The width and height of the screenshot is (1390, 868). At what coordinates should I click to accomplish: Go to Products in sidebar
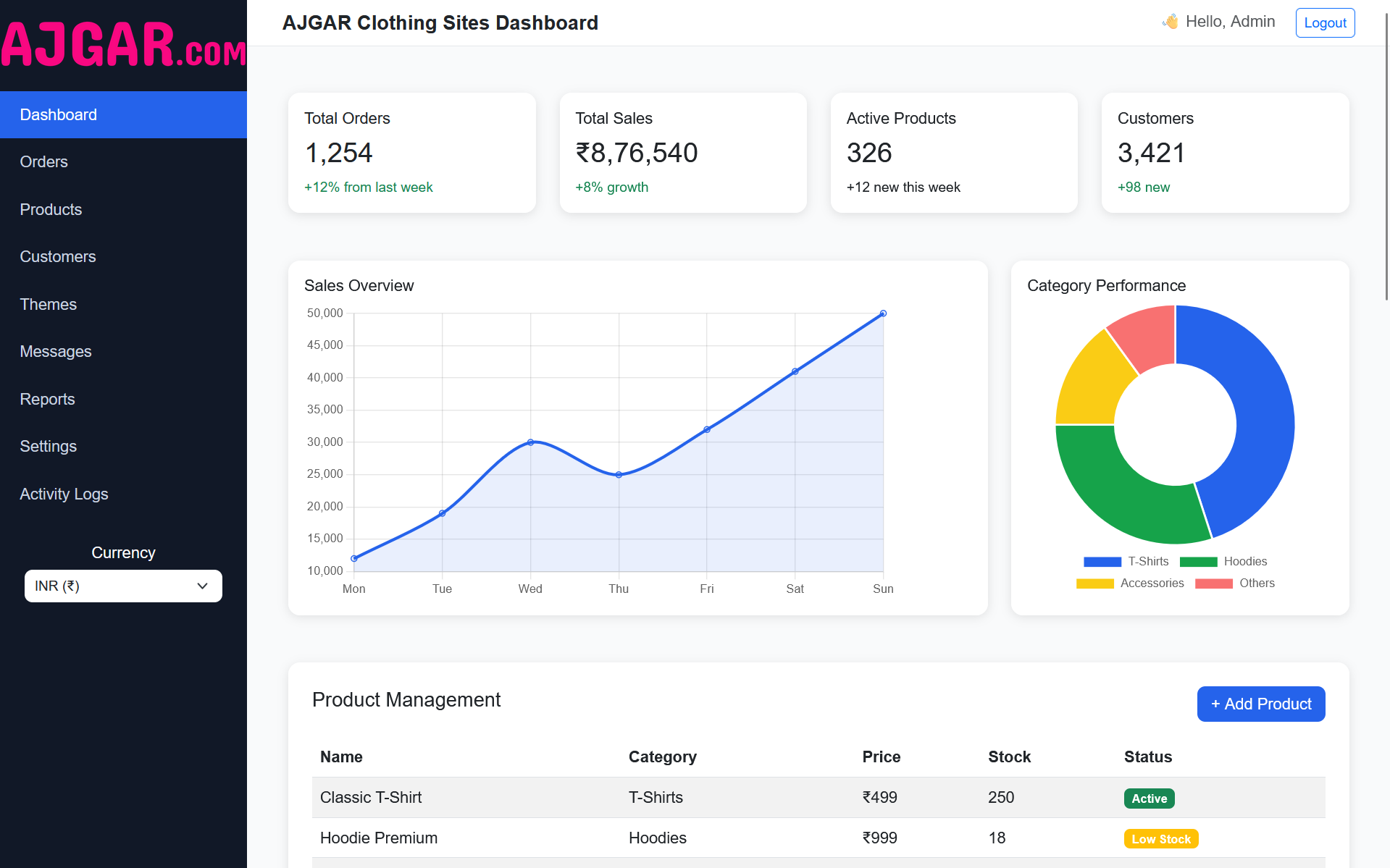click(x=51, y=210)
